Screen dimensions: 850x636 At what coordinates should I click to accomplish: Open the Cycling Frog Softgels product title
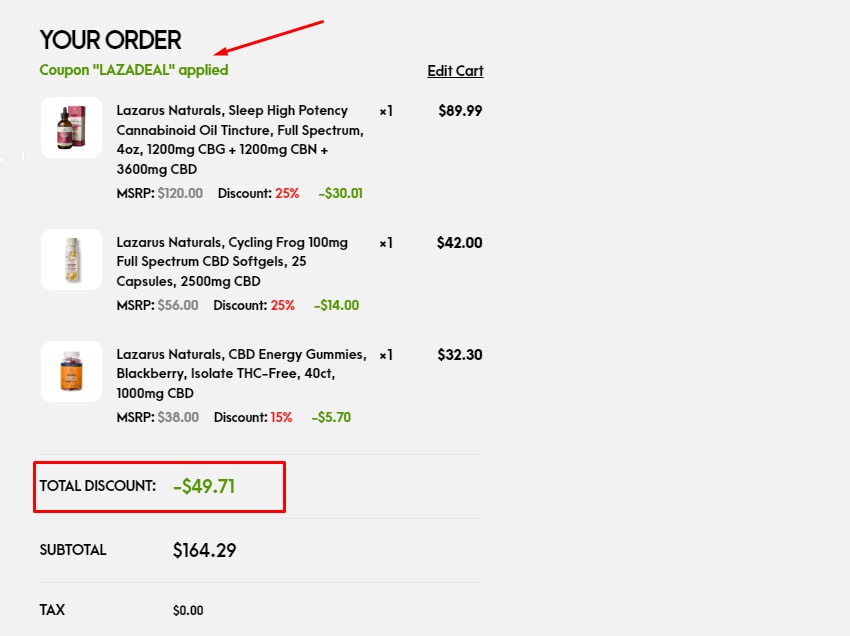click(232, 262)
